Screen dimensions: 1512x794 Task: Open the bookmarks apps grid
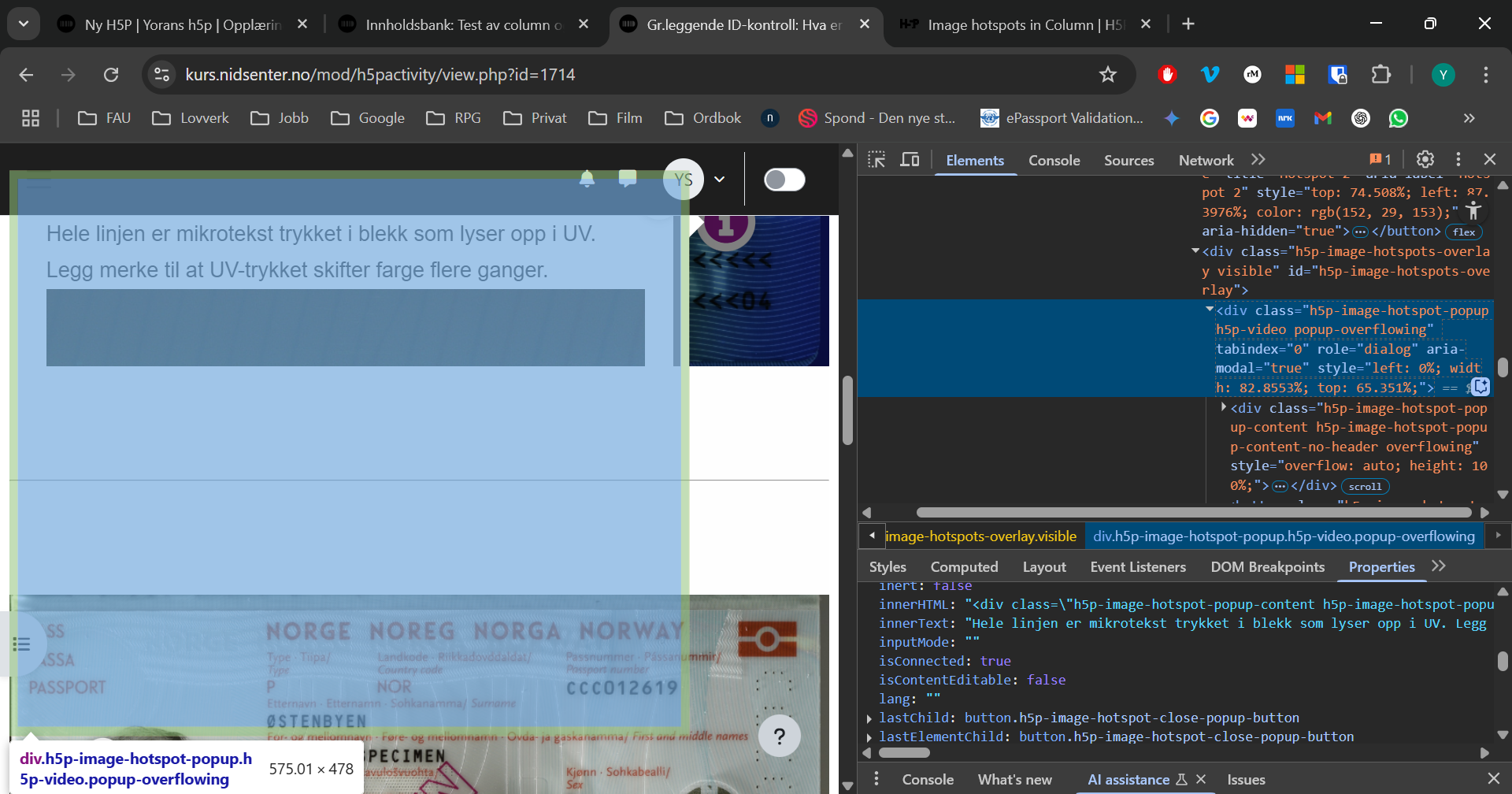31,118
